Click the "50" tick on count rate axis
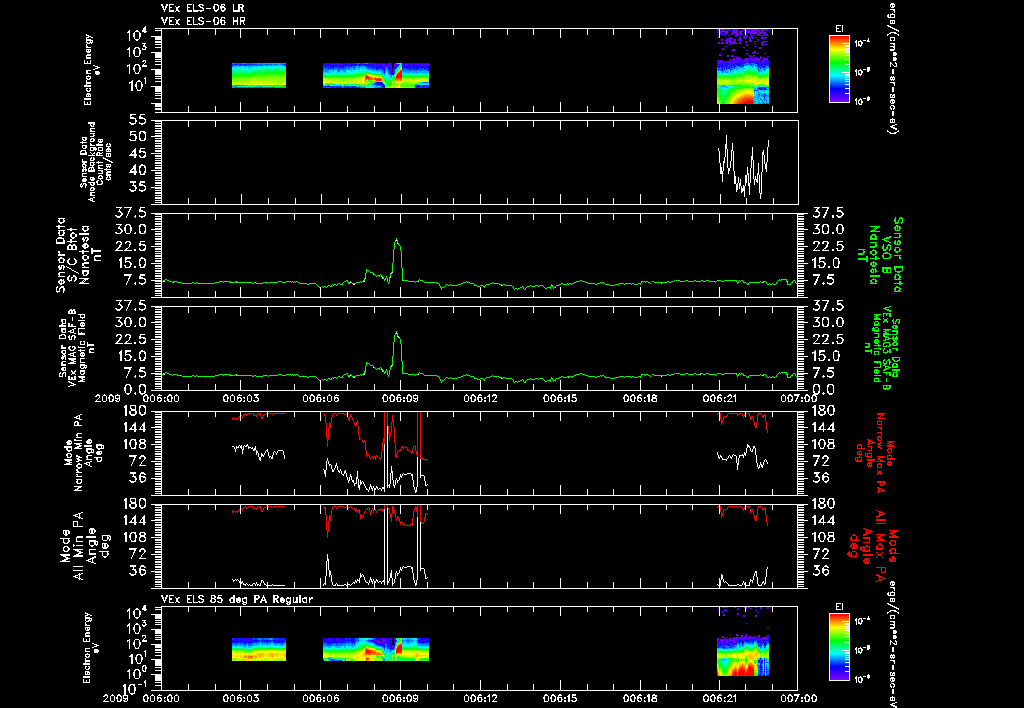This screenshot has height=708, width=1024. pos(138,137)
